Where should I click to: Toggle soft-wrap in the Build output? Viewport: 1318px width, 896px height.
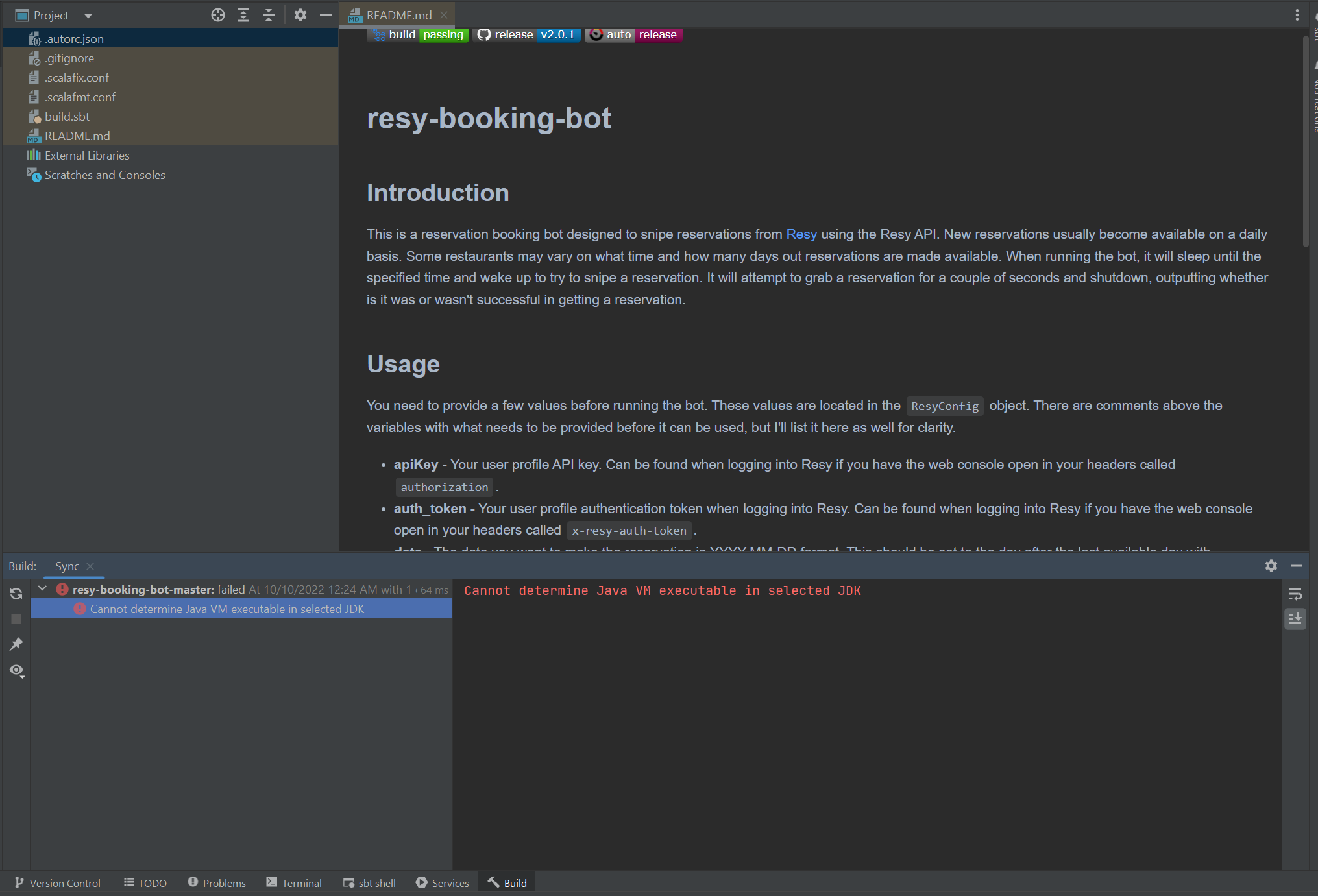[x=1295, y=594]
